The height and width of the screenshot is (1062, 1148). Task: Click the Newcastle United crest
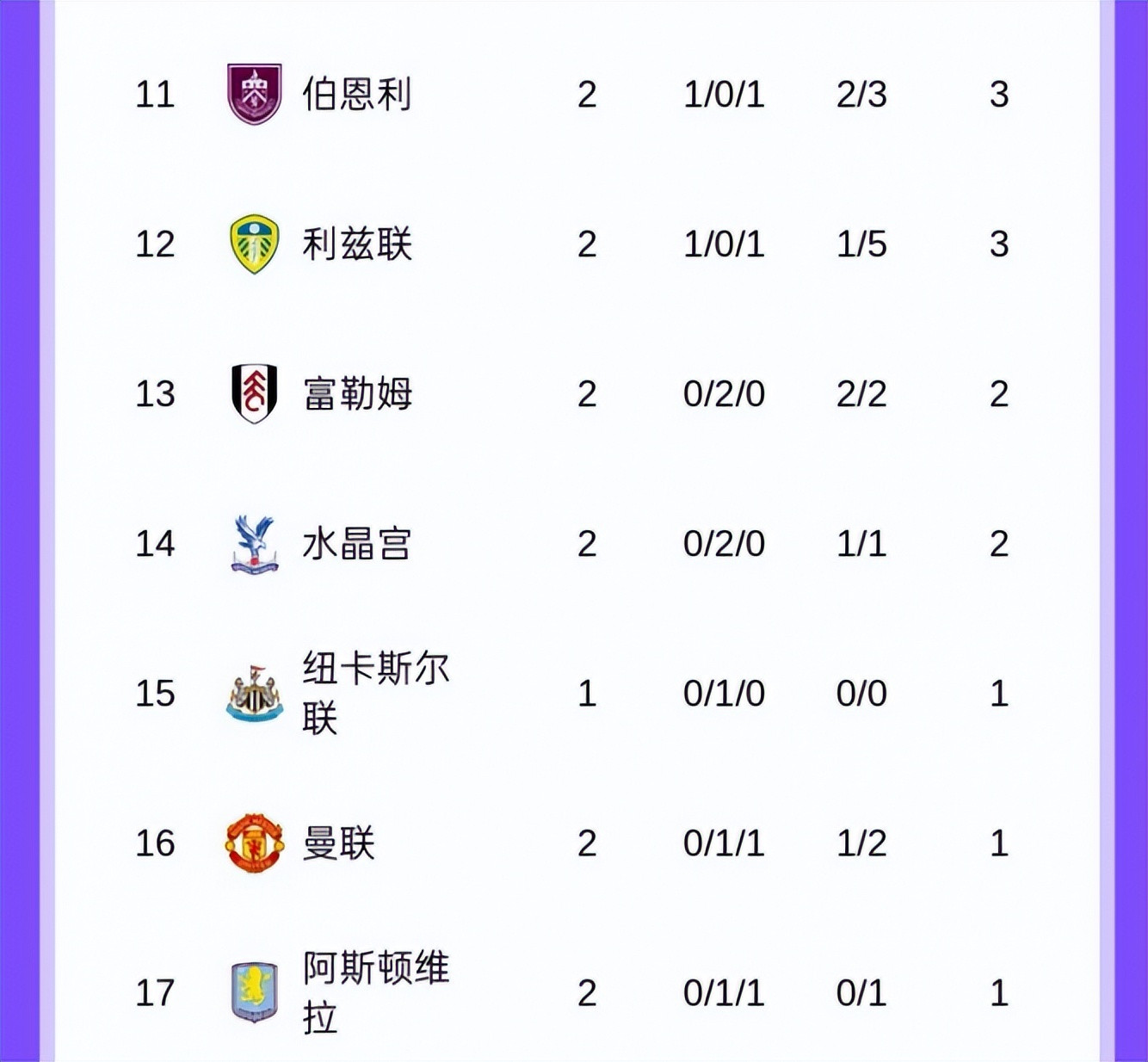click(254, 694)
